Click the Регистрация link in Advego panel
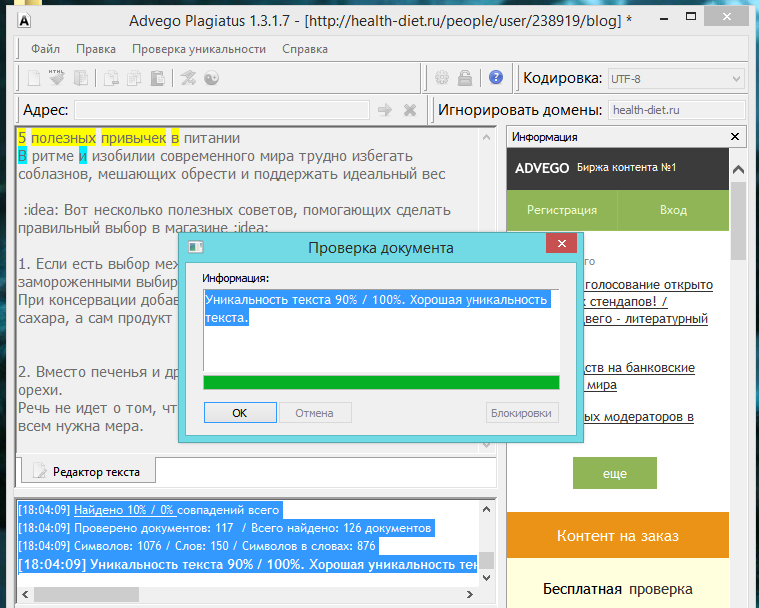 tap(562, 210)
